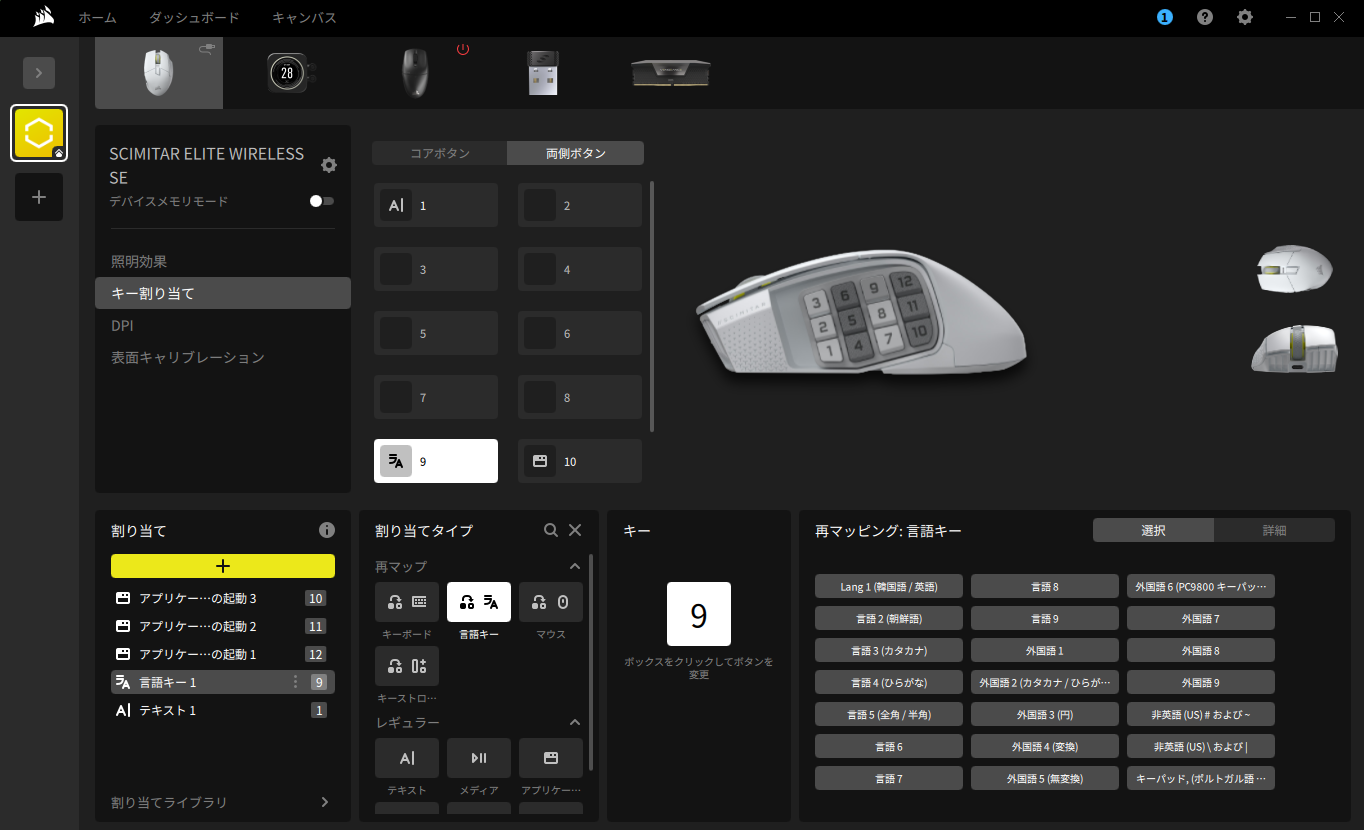The image size is (1364, 830).
Task: Collapse the 再マップ group
Action: pos(575,566)
